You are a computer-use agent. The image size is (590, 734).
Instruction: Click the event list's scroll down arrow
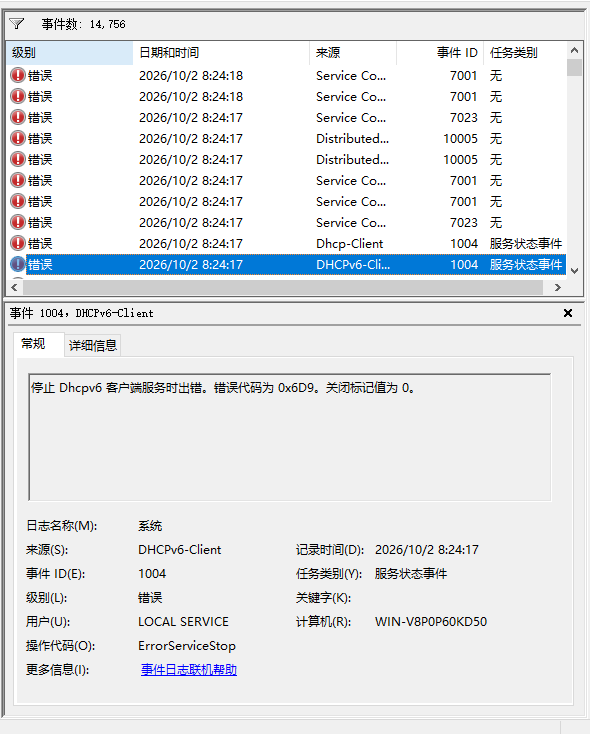point(575,271)
